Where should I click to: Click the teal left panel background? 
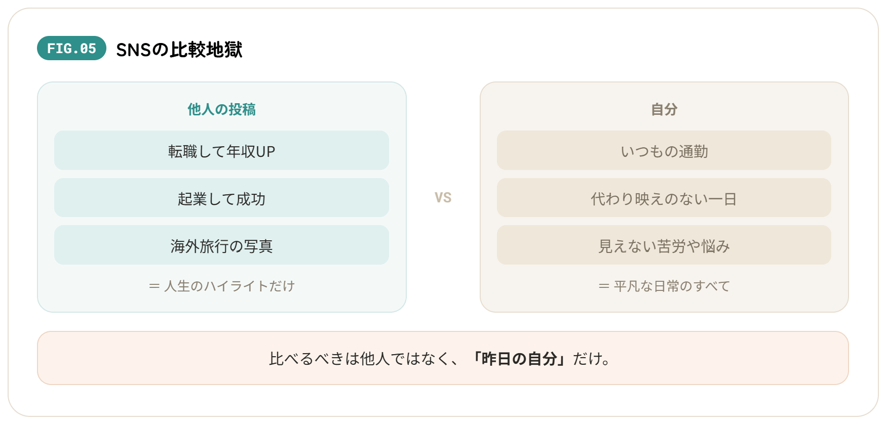click(222, 302)
